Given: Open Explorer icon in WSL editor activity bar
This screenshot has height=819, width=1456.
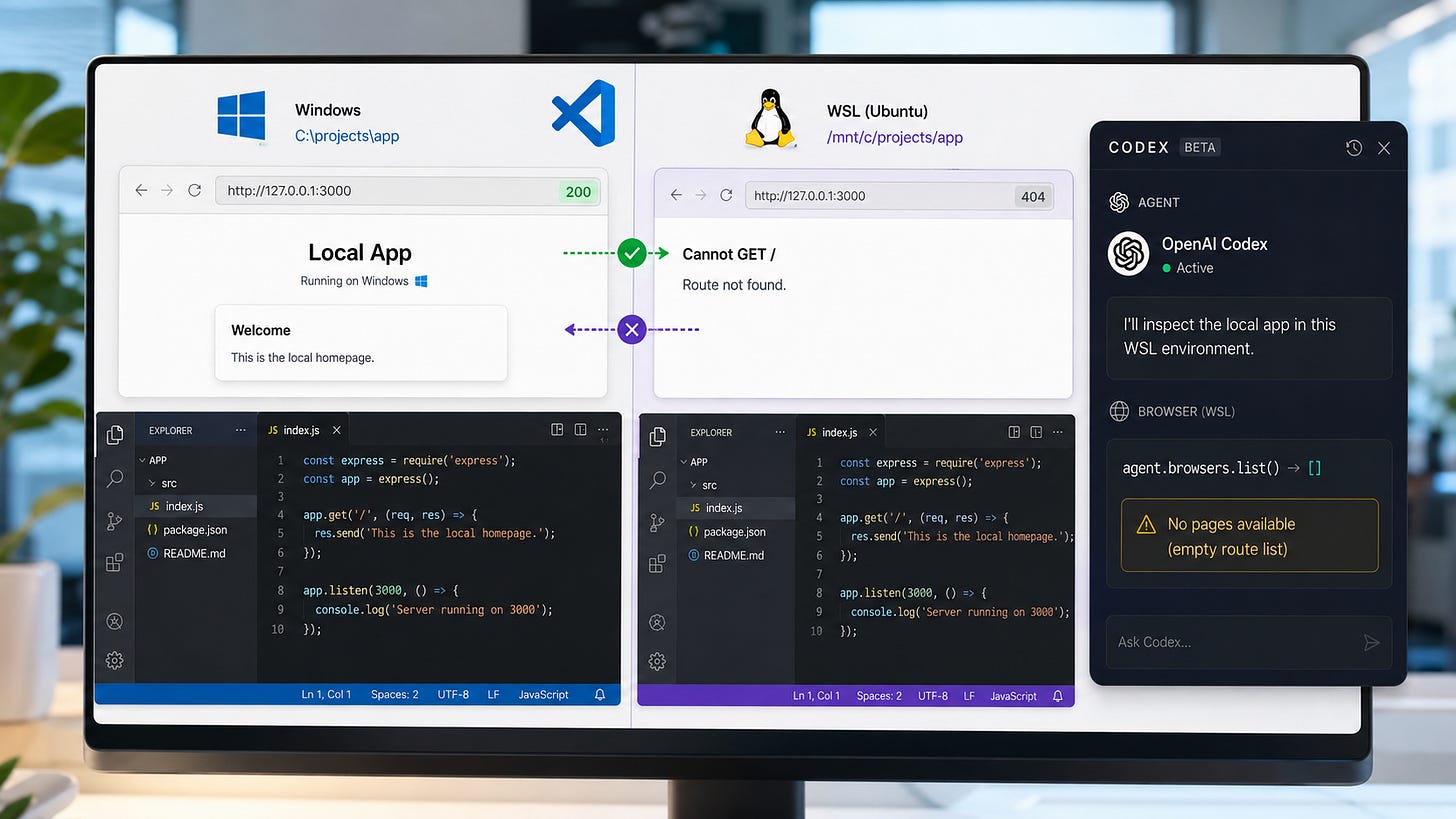Looking at the screenshot, I should (658, 437).
